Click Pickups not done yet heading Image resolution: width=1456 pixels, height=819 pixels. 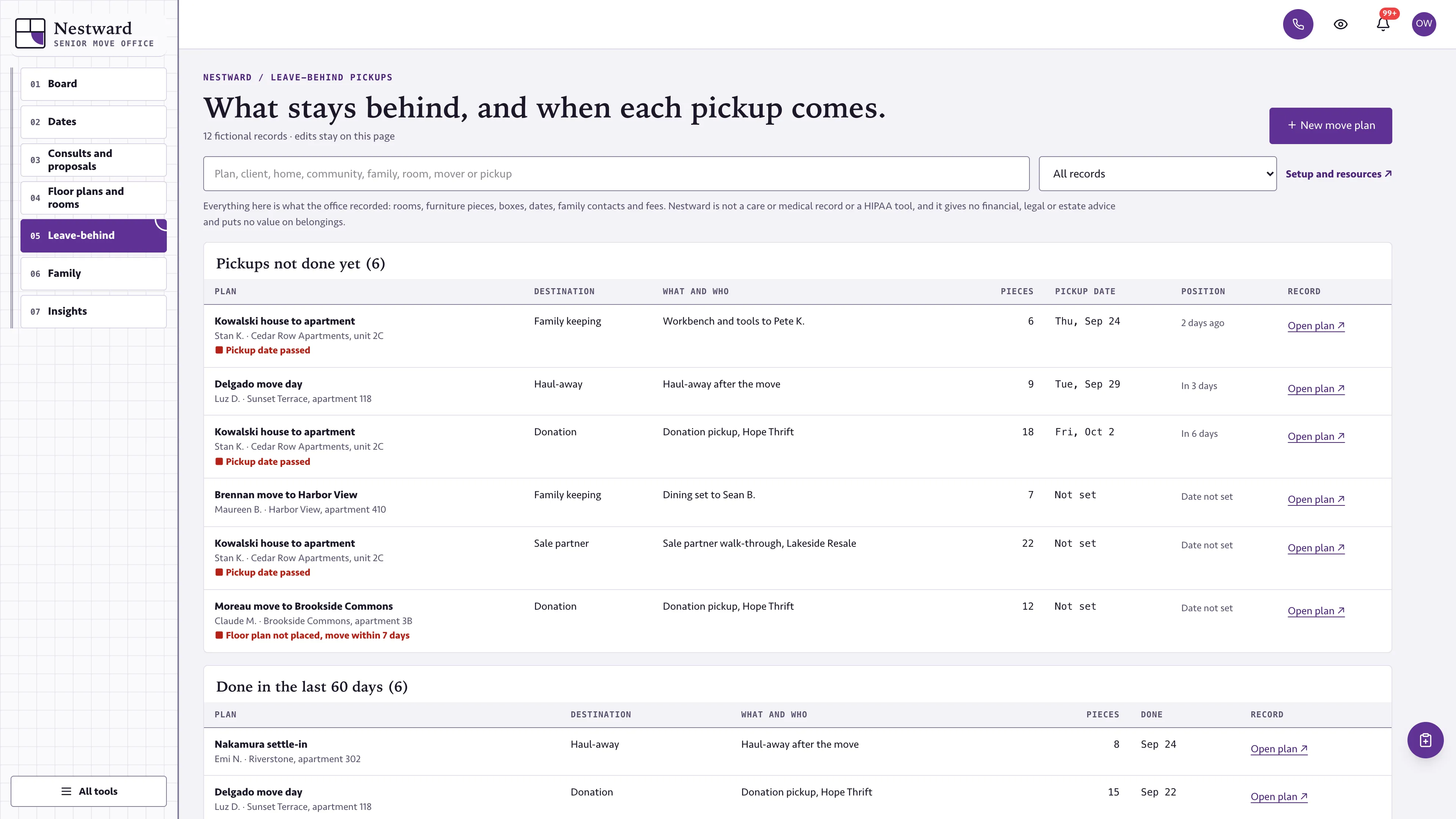[300, 264]
